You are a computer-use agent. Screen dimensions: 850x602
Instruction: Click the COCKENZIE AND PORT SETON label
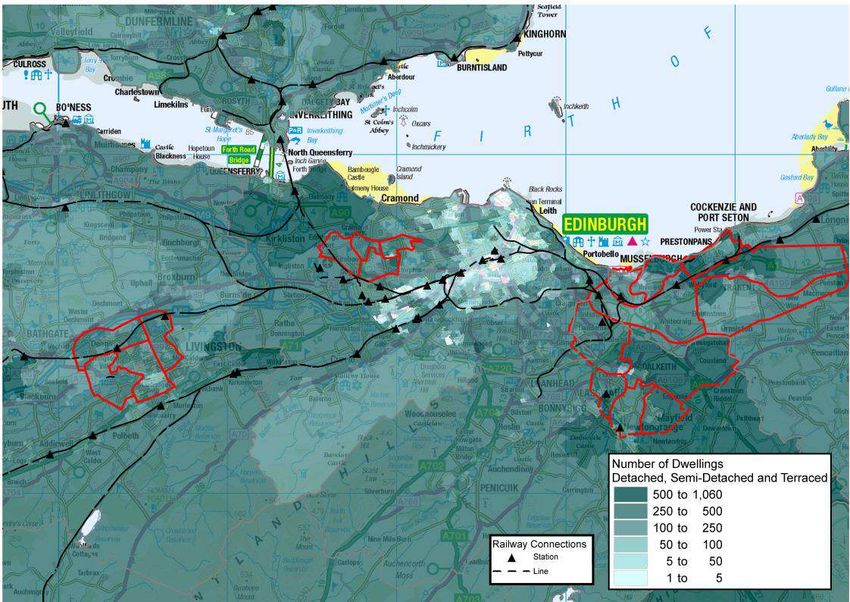click(723, 212)
